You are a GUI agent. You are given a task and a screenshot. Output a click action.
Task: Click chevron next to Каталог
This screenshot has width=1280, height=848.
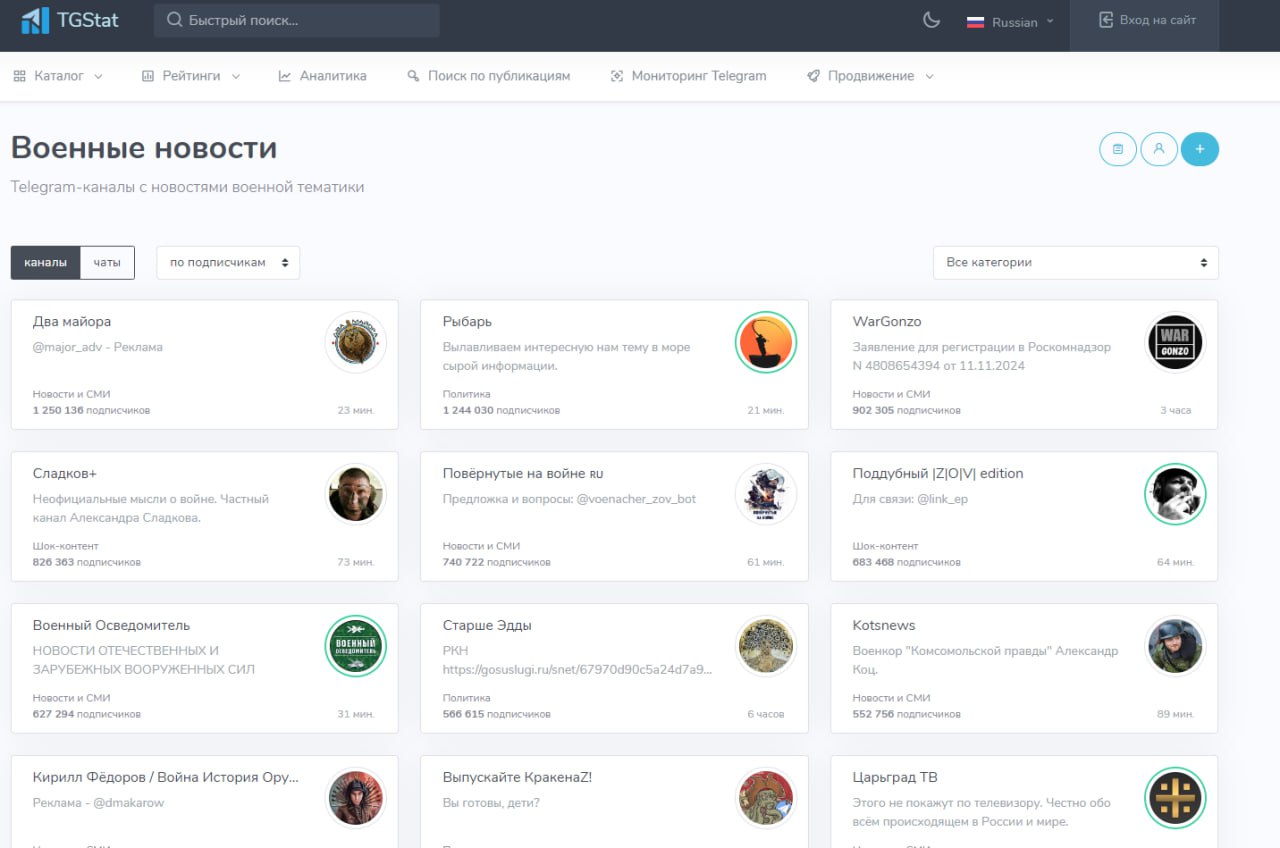98,76
